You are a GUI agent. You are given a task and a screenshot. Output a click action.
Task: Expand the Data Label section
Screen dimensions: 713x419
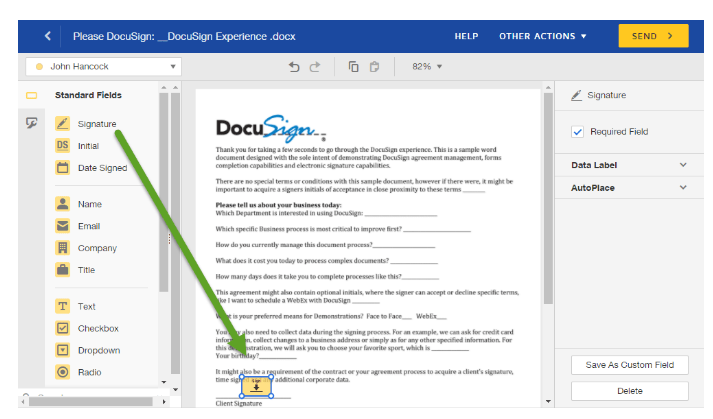(x=629, y=165)
